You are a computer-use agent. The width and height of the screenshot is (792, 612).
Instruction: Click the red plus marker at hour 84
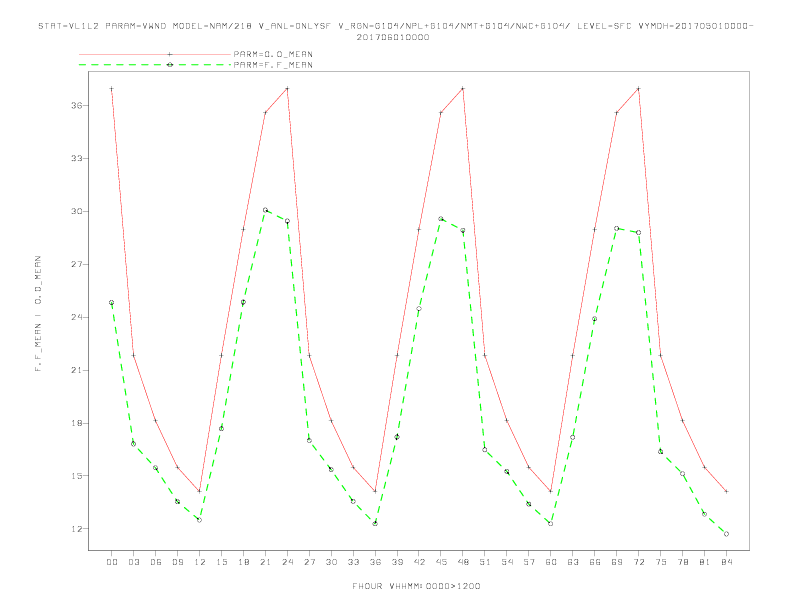(727, 491)
